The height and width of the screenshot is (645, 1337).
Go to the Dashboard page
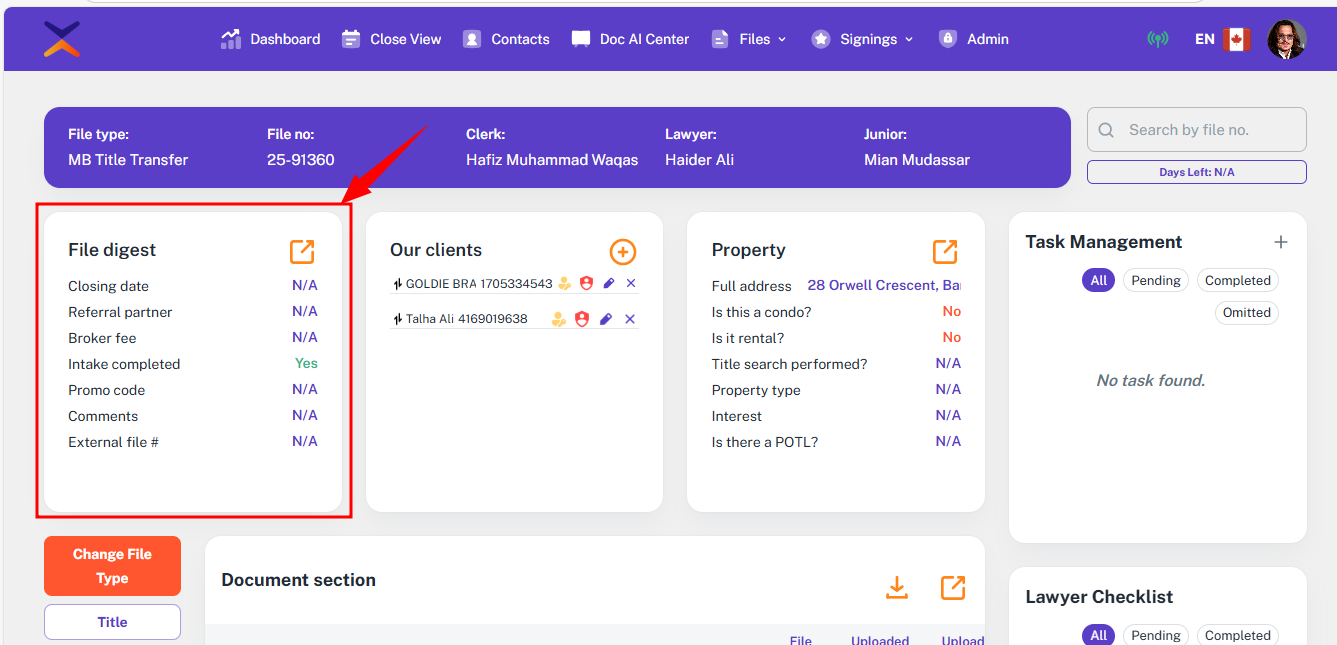(271, 39)
